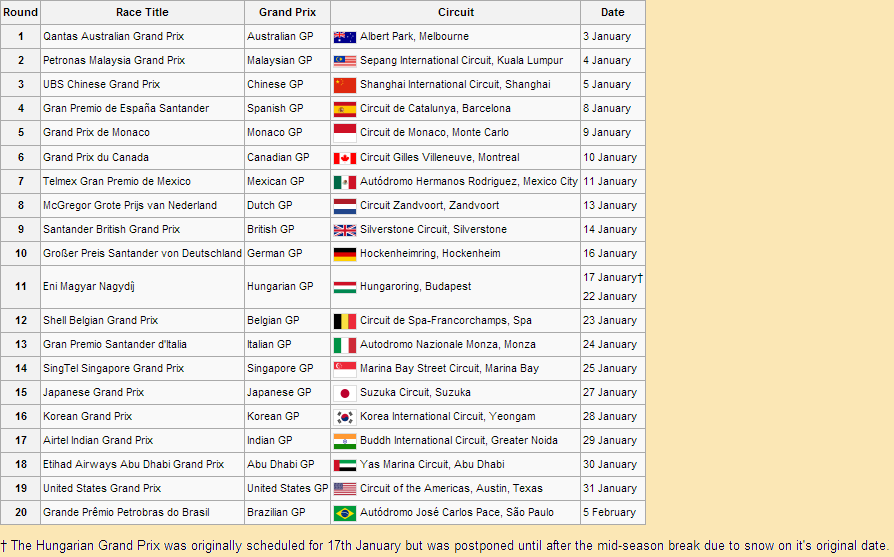Click the Brazilian flag icon
The width and height of the screenshot is (894, 557).
[344, 513]
